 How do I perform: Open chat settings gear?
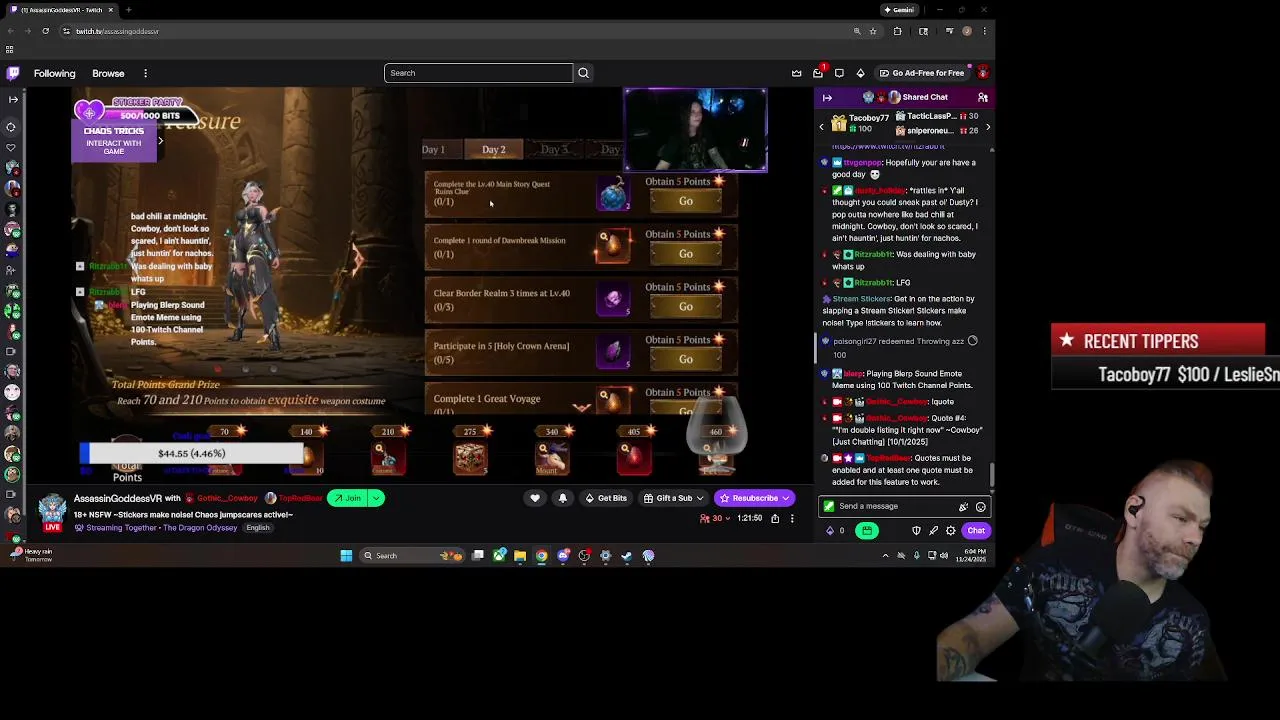click(x=950, y=531)
